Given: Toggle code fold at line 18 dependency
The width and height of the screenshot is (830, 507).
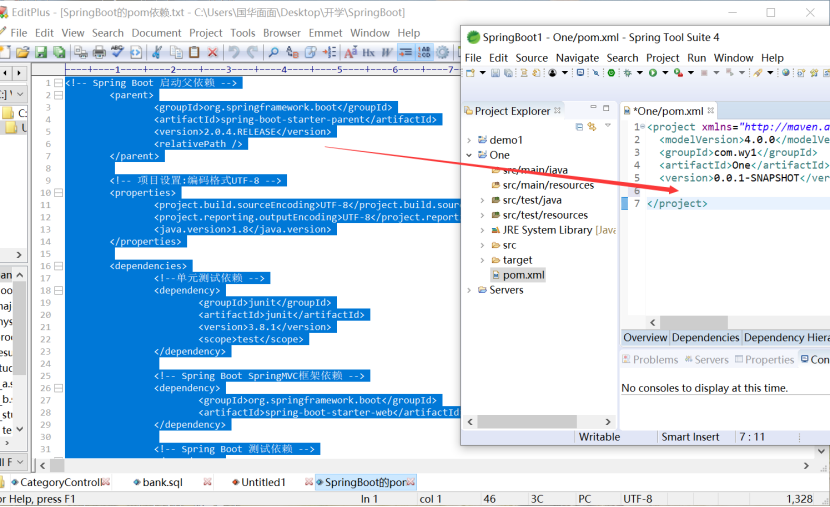Looking at the screenshot, I should pyautogui.click(x=58, y=291).
